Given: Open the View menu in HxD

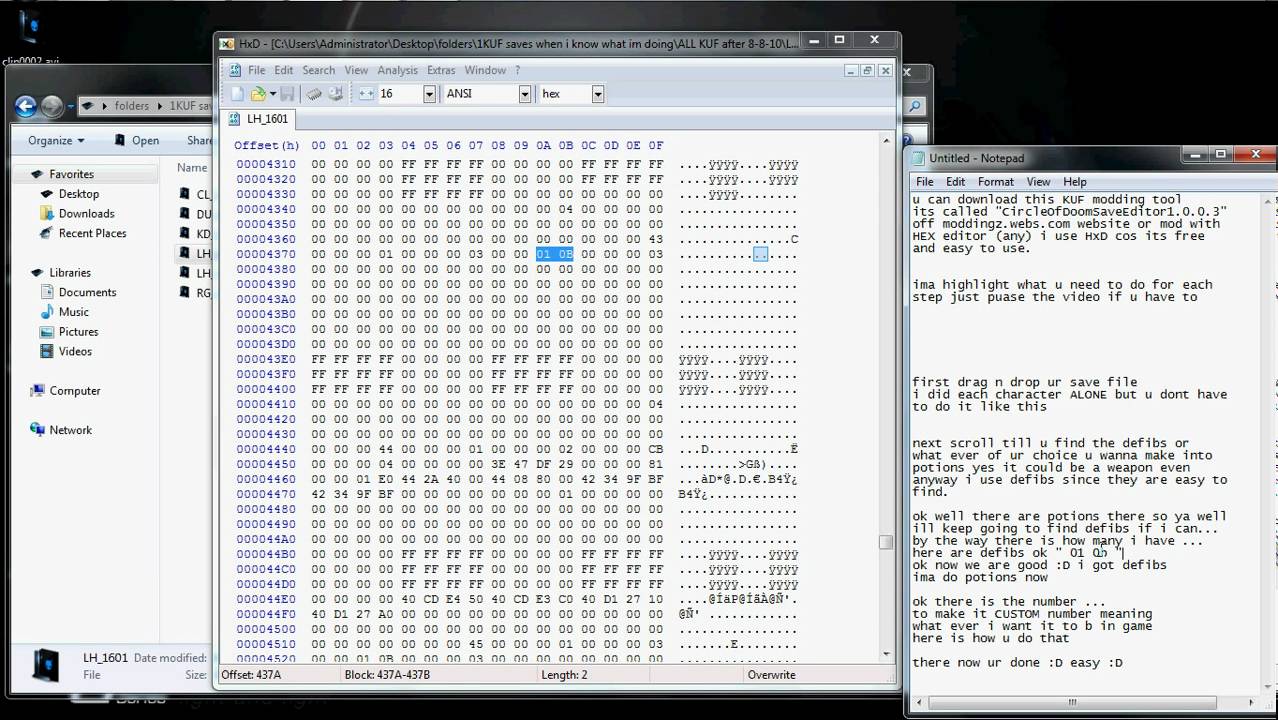Looking at the screenshot, I should [356, 70].
